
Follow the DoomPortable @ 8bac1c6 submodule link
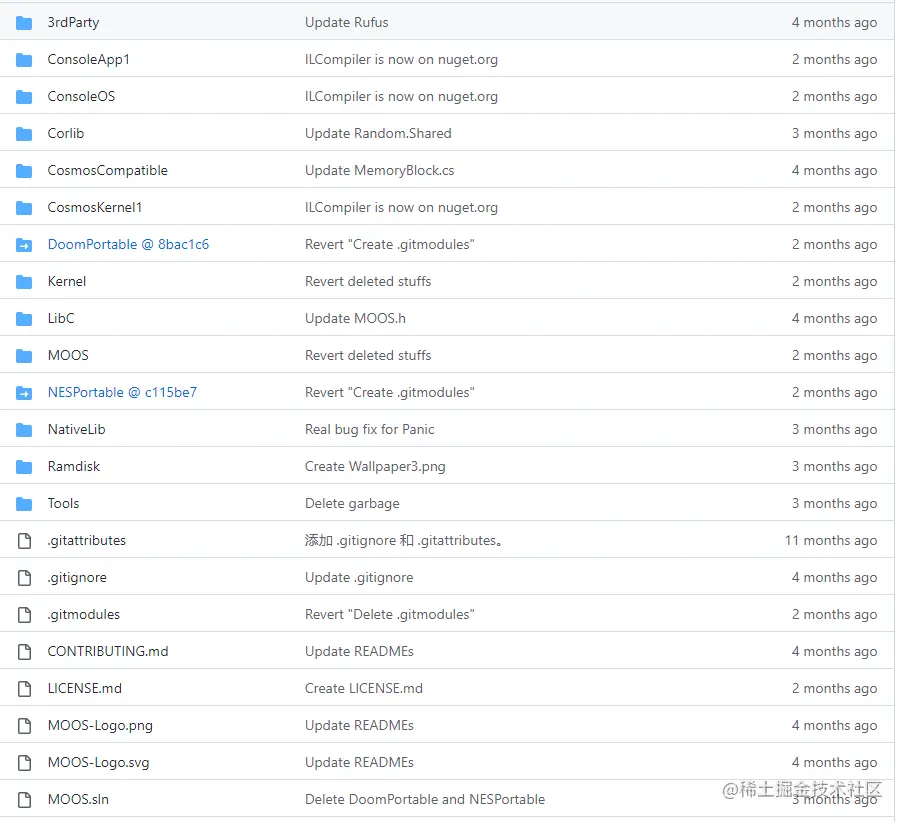click(128, 244)
